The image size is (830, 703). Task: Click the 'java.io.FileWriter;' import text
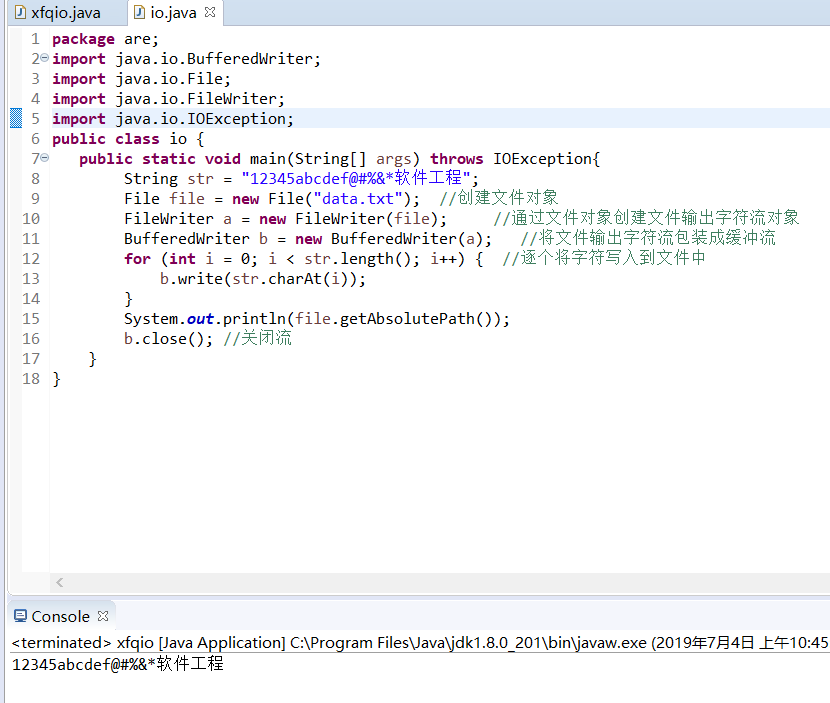[x=200, y=99]
